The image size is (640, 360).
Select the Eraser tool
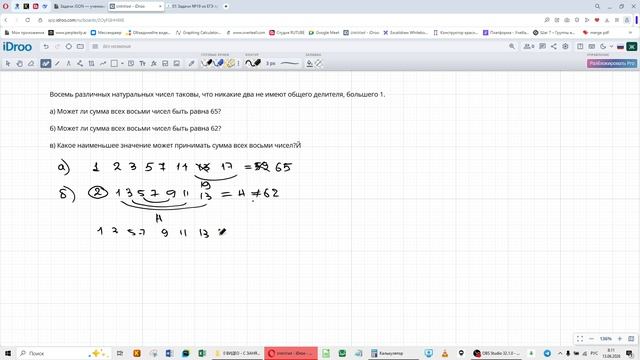(x=31, y=63)
